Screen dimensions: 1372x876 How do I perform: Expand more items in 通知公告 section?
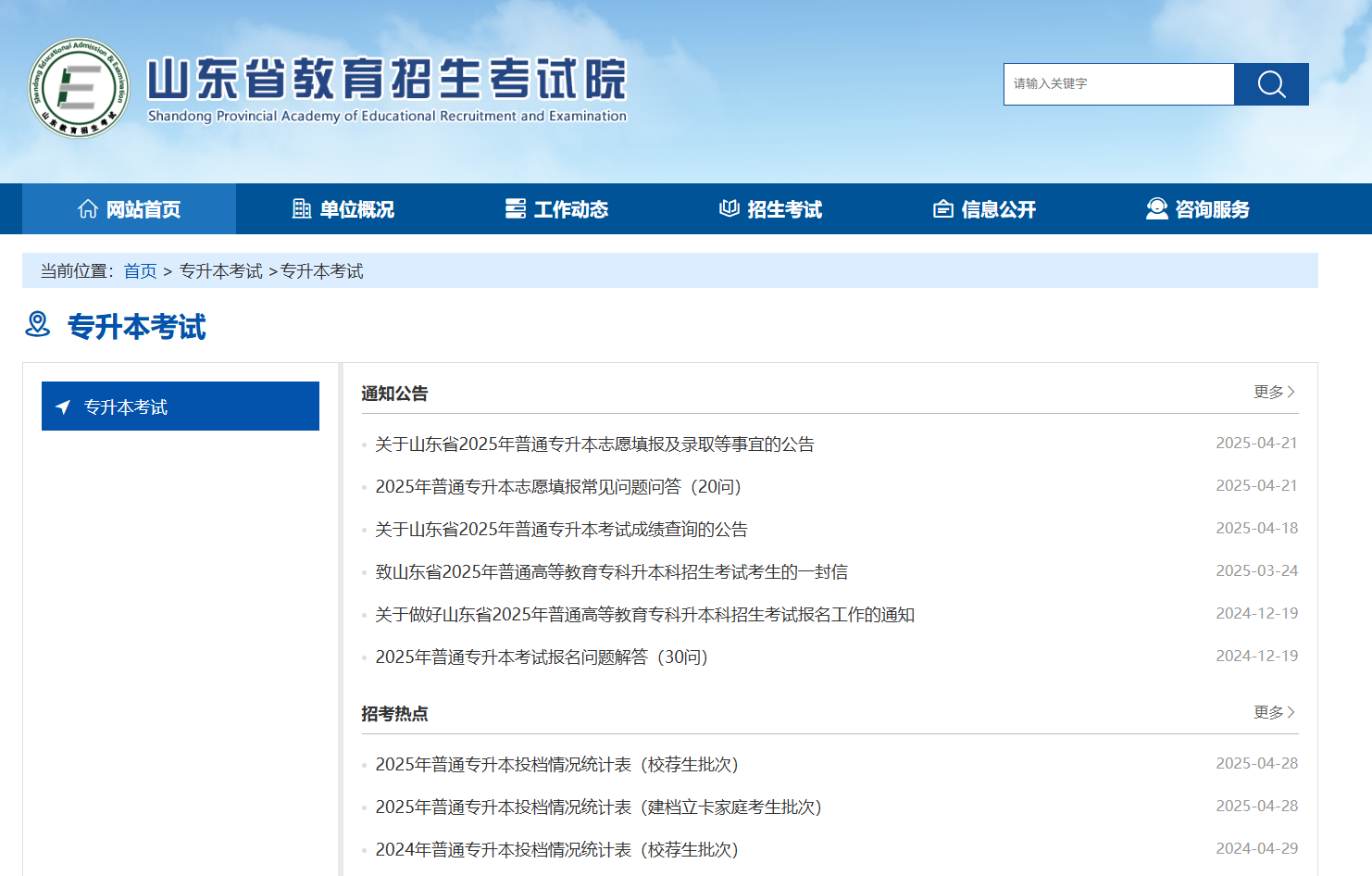point(1274,392)
